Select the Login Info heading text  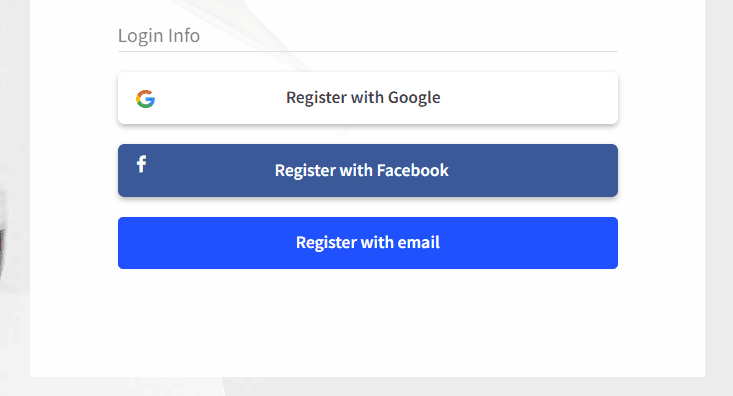point(159,36)
